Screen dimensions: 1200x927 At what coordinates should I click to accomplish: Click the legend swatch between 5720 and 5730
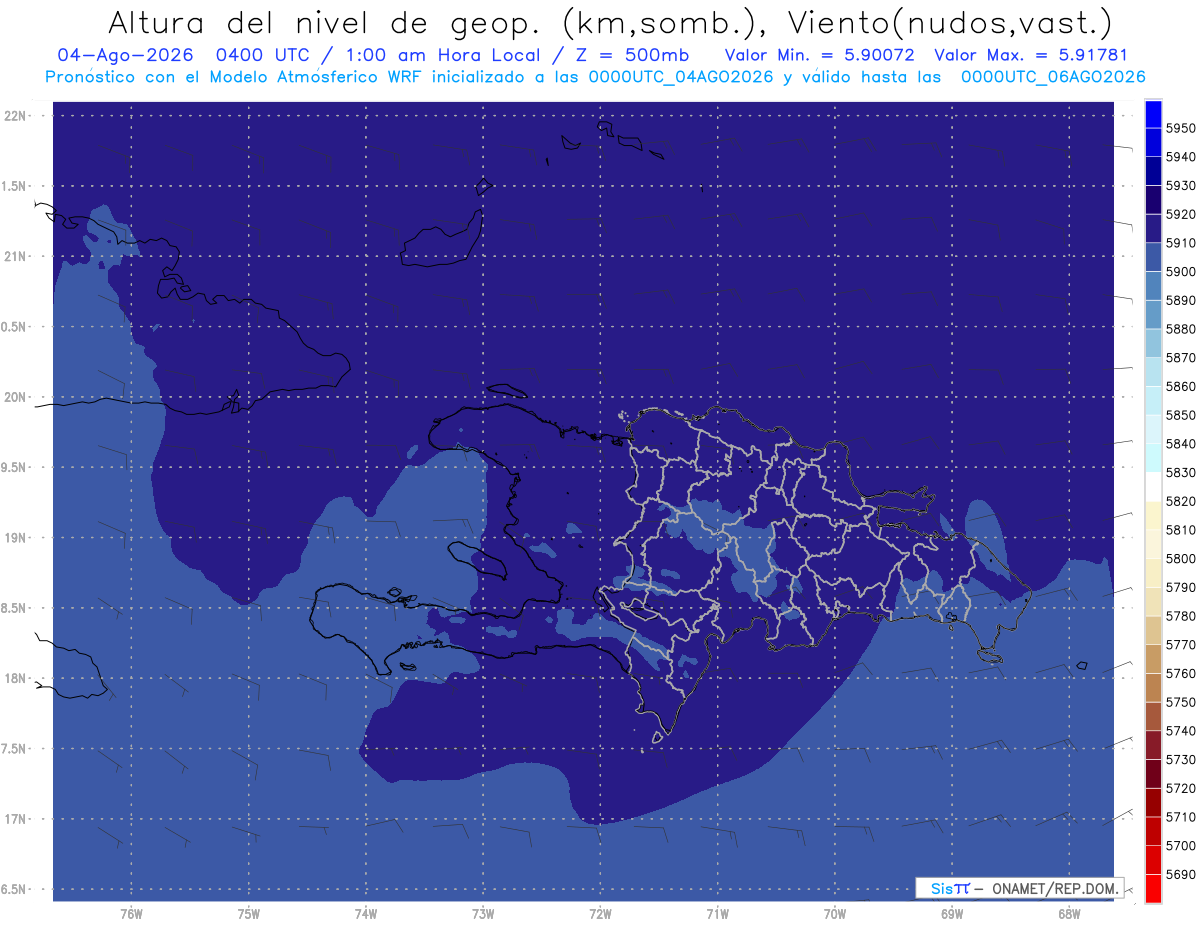point(1153,774)
